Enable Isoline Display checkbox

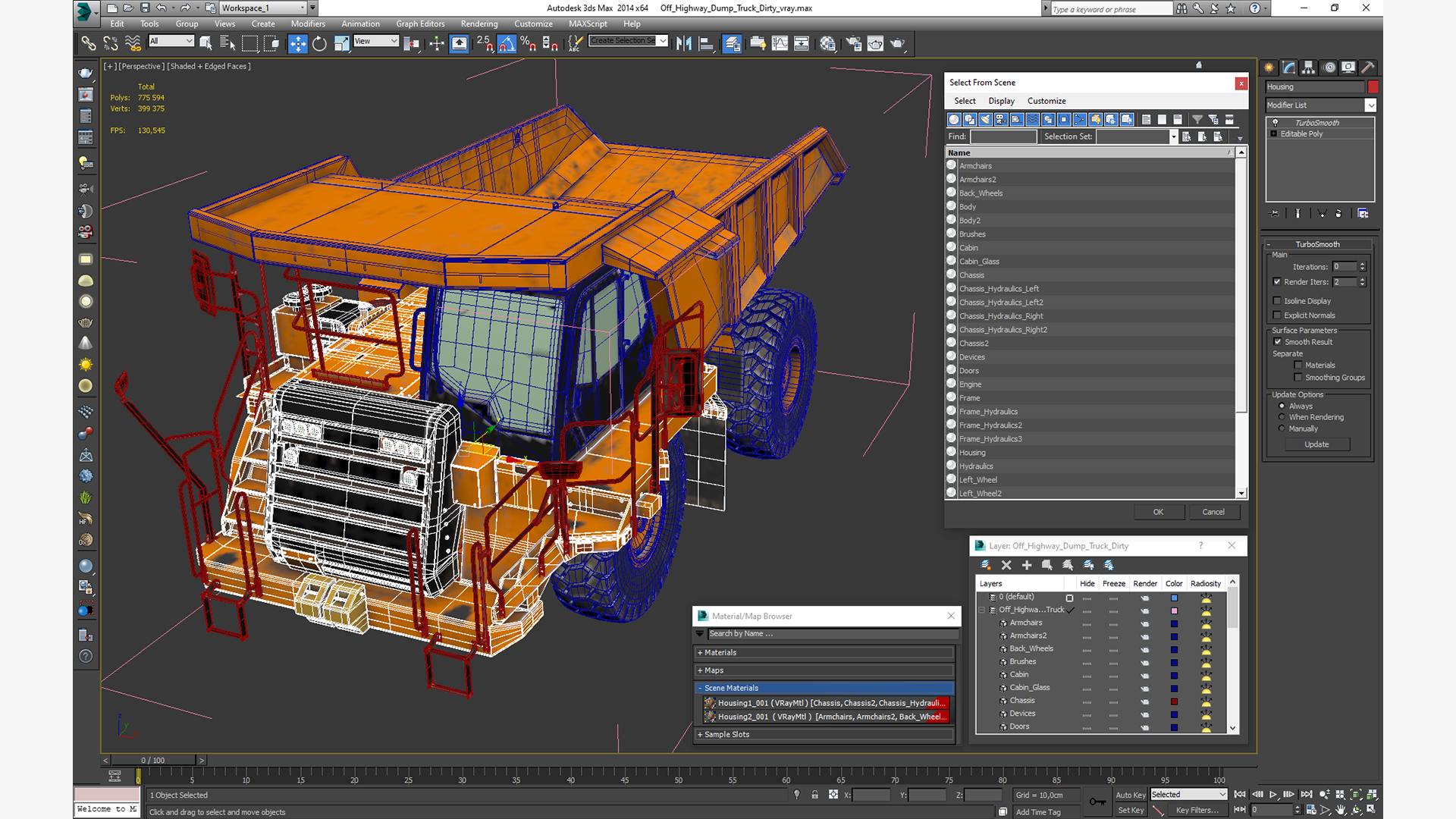point(1277,301)
